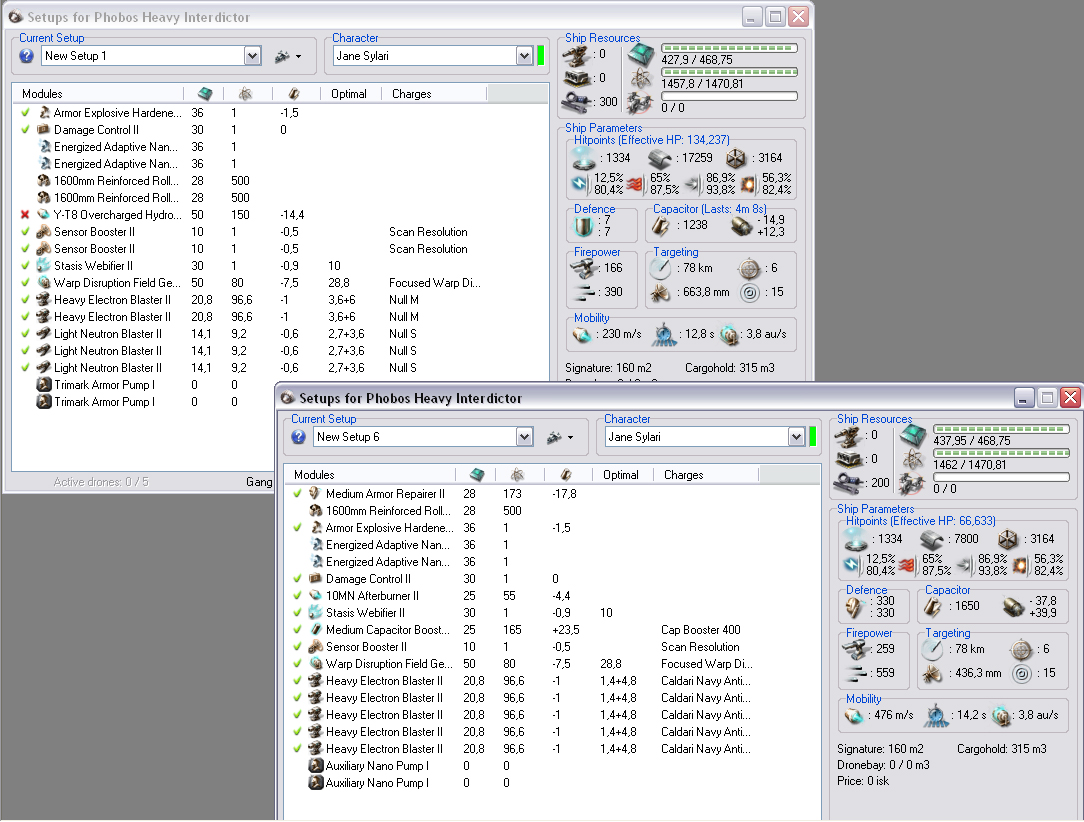Expand the ship menu arrow beside New Setup 6
1084x822 pixels.
[x=570, y=437]
